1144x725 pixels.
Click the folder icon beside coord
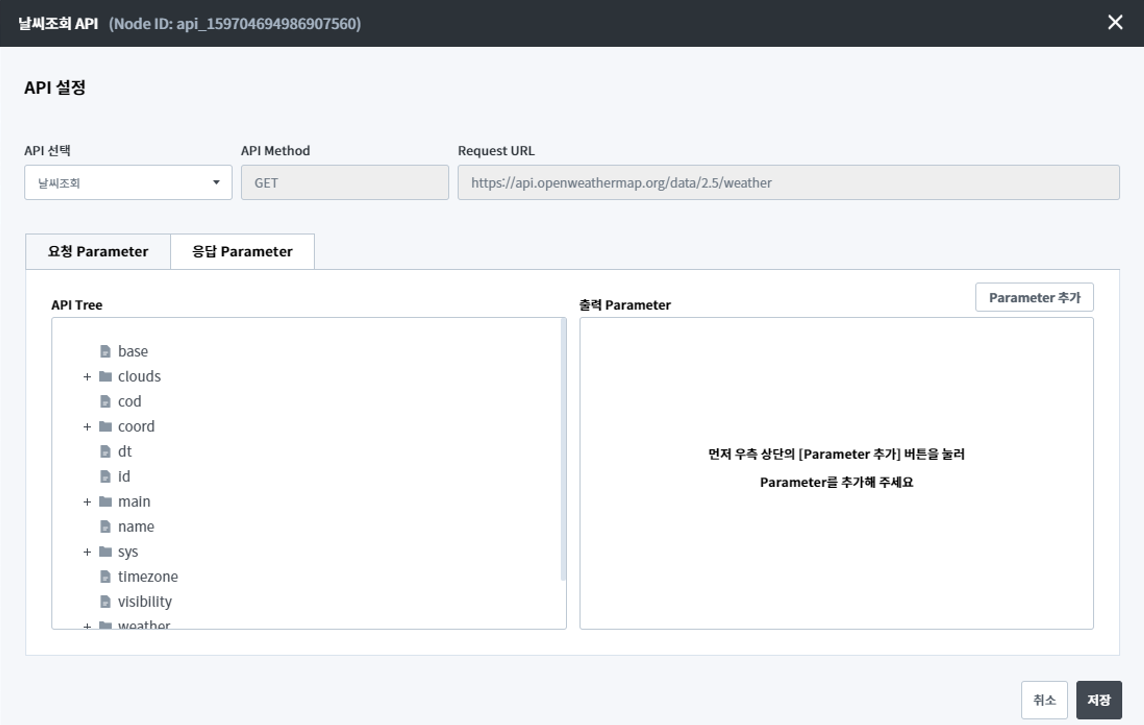(x=105, y=427)
